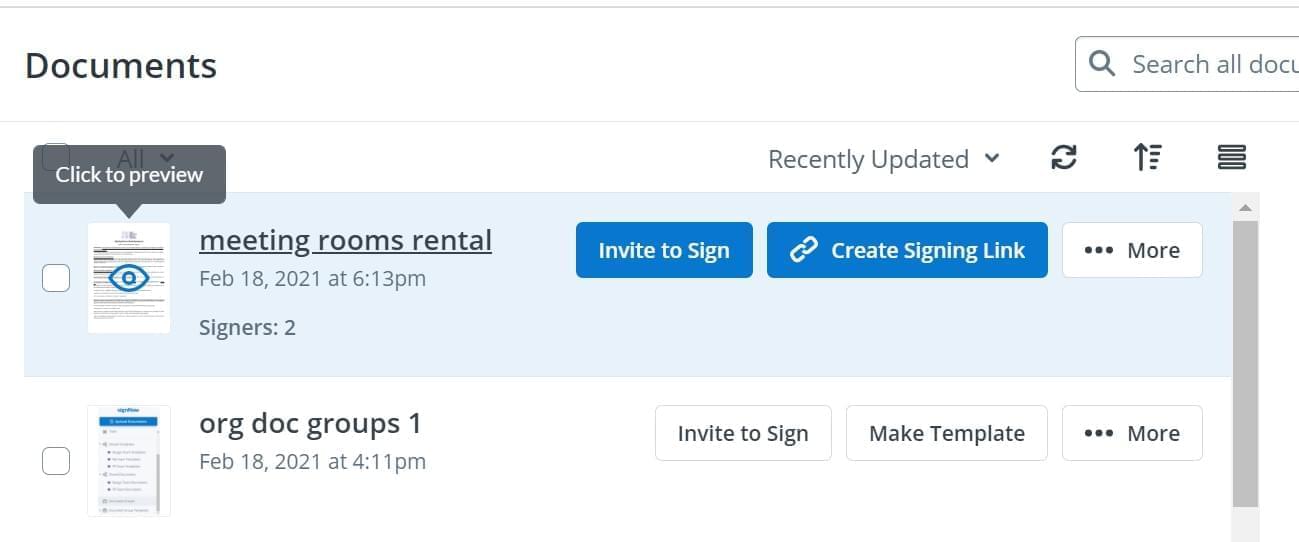Expand the All filter dropdown
Image resolution: width=1299 pixels, height=542 pixels.
pyautogui.click(x=166, y=157)
